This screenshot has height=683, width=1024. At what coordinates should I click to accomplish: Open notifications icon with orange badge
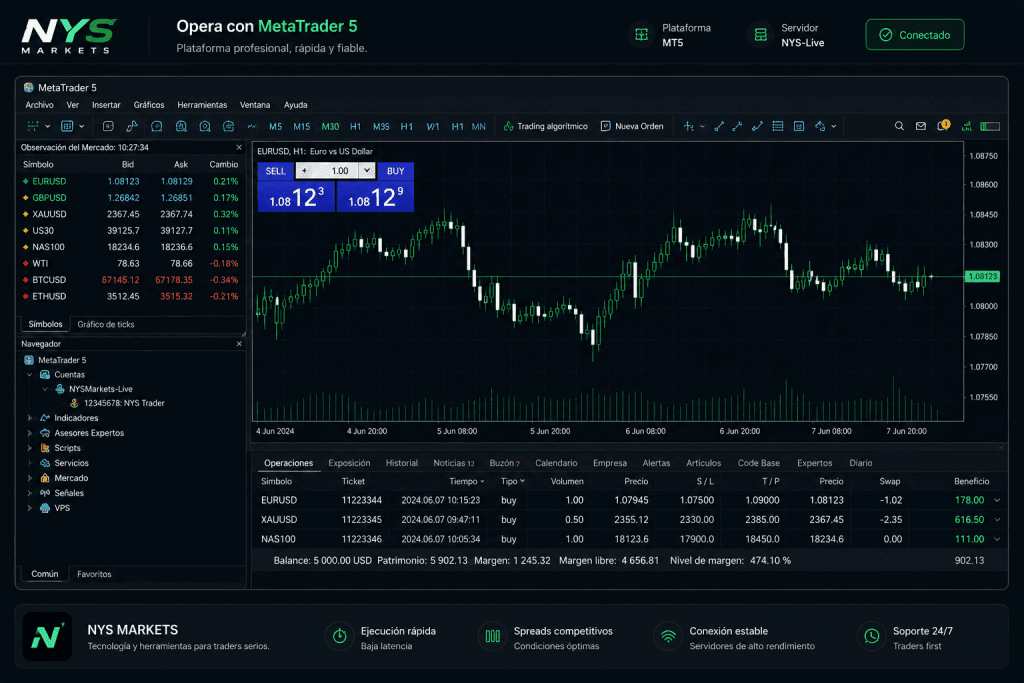(x=944, y=125)
